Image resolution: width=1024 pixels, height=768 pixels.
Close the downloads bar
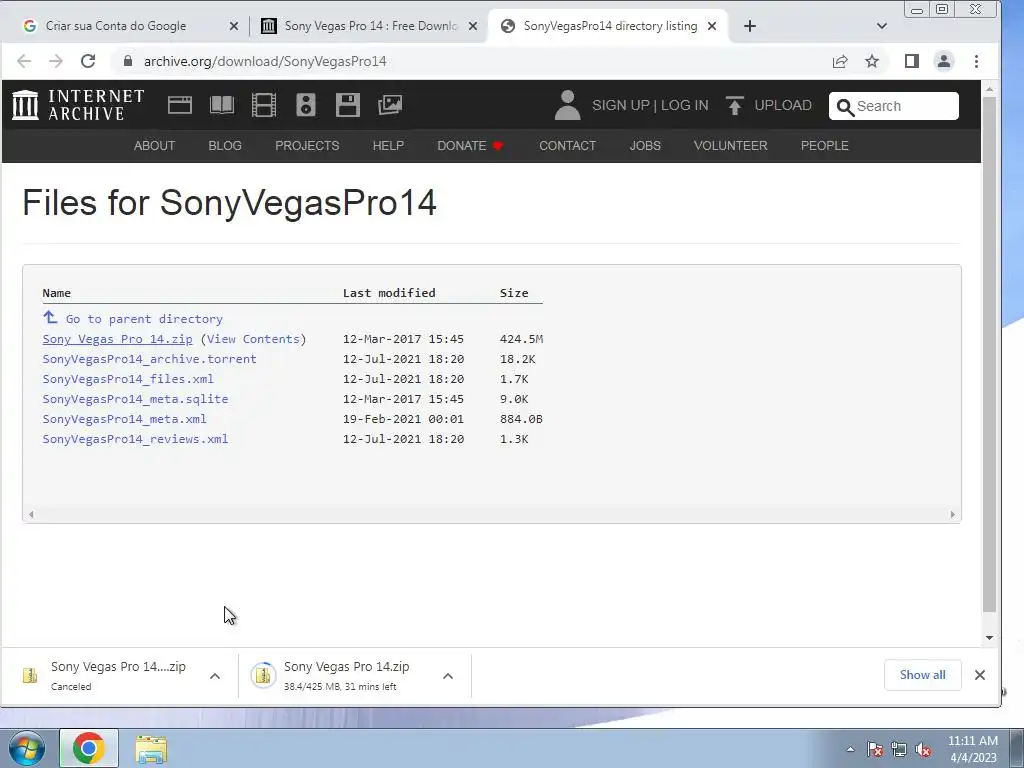(980, 675)
